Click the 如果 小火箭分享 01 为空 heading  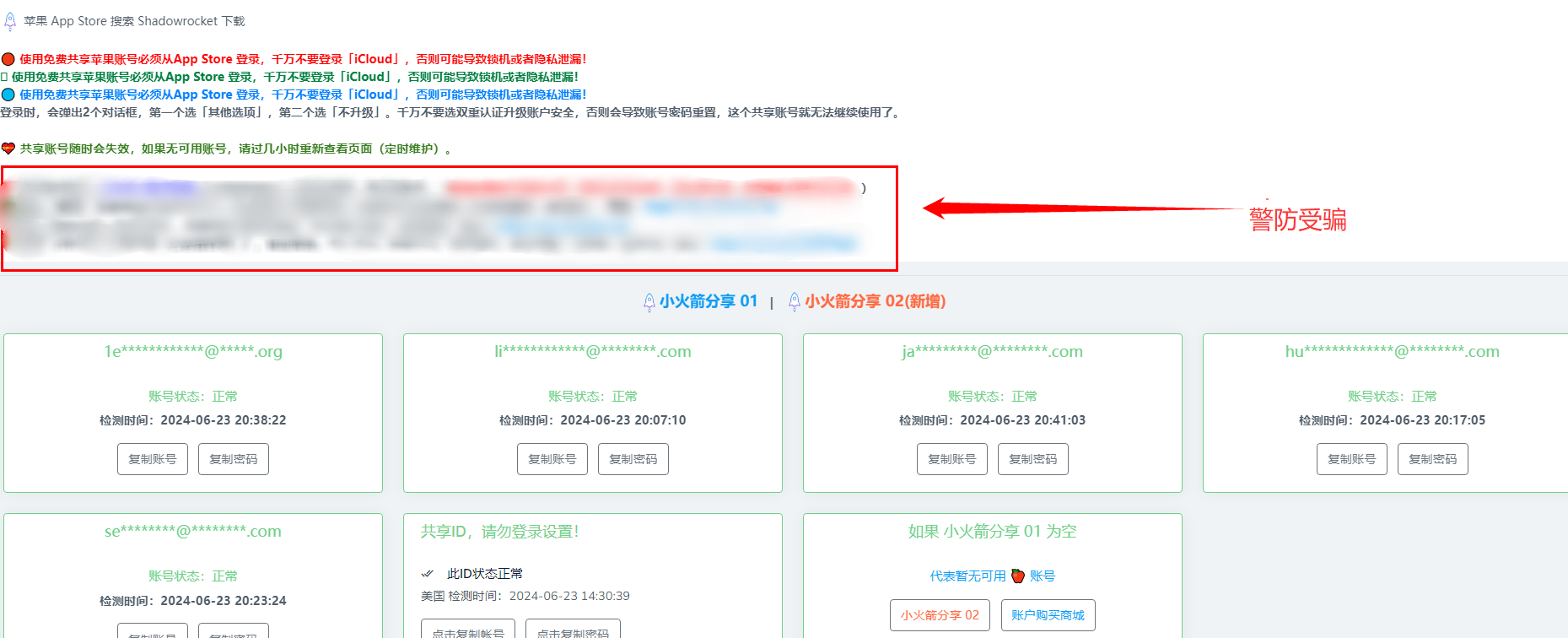pyautogui.click(x=993, y=532)
